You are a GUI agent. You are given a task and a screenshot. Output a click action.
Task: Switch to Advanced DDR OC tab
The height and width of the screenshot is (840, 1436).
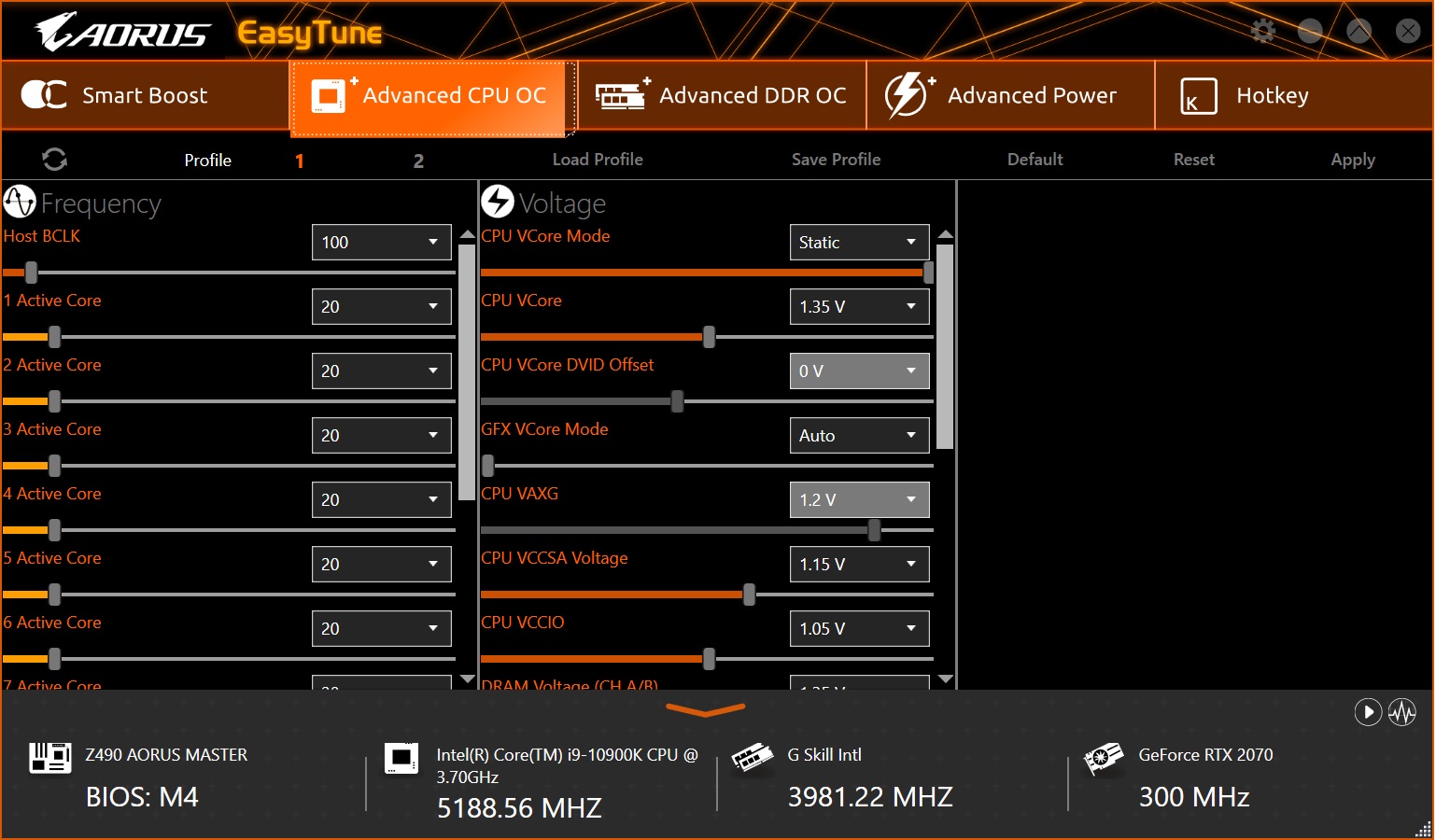click(x=722, y=95)
